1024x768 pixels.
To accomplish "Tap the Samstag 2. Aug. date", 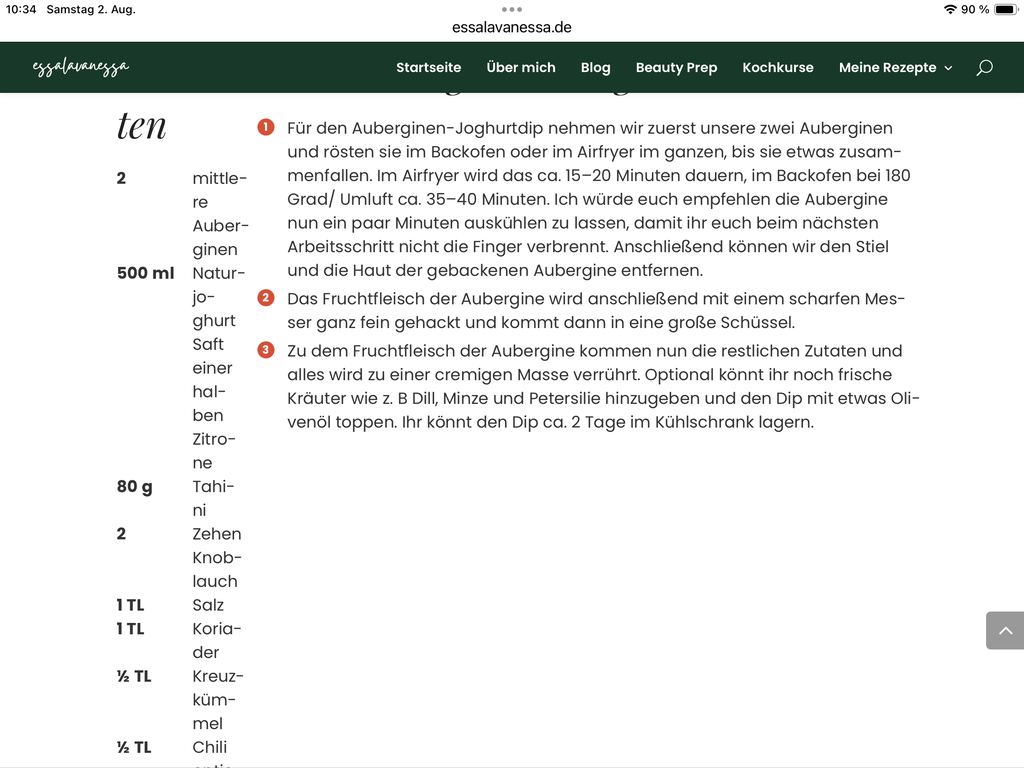I will [91, 9].
